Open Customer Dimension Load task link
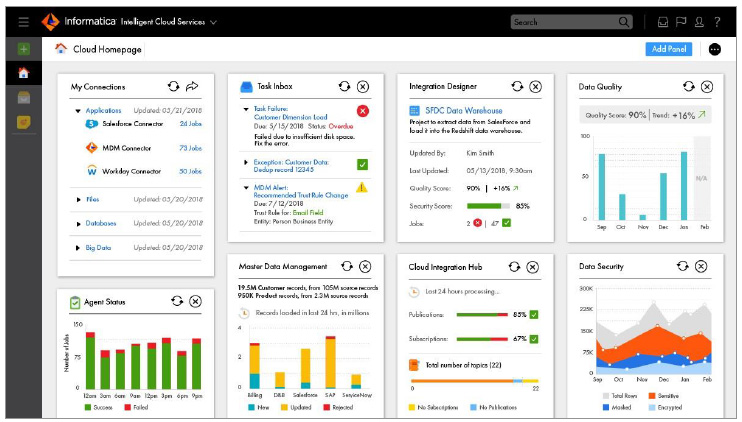The height and width of the screenshot is (422, 742). (x=290, y=117)
